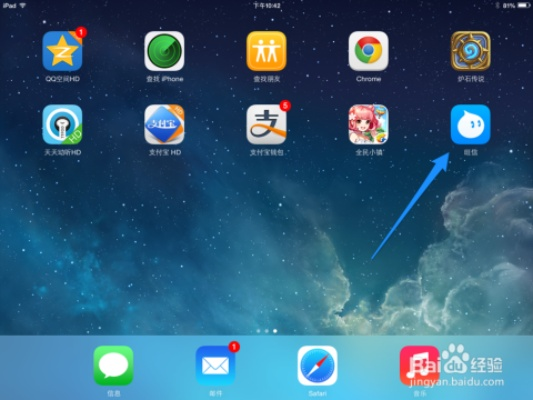This screenshot has width=533, height=400.
Task: Switch to the second home screen page dot
Action: 266,331
